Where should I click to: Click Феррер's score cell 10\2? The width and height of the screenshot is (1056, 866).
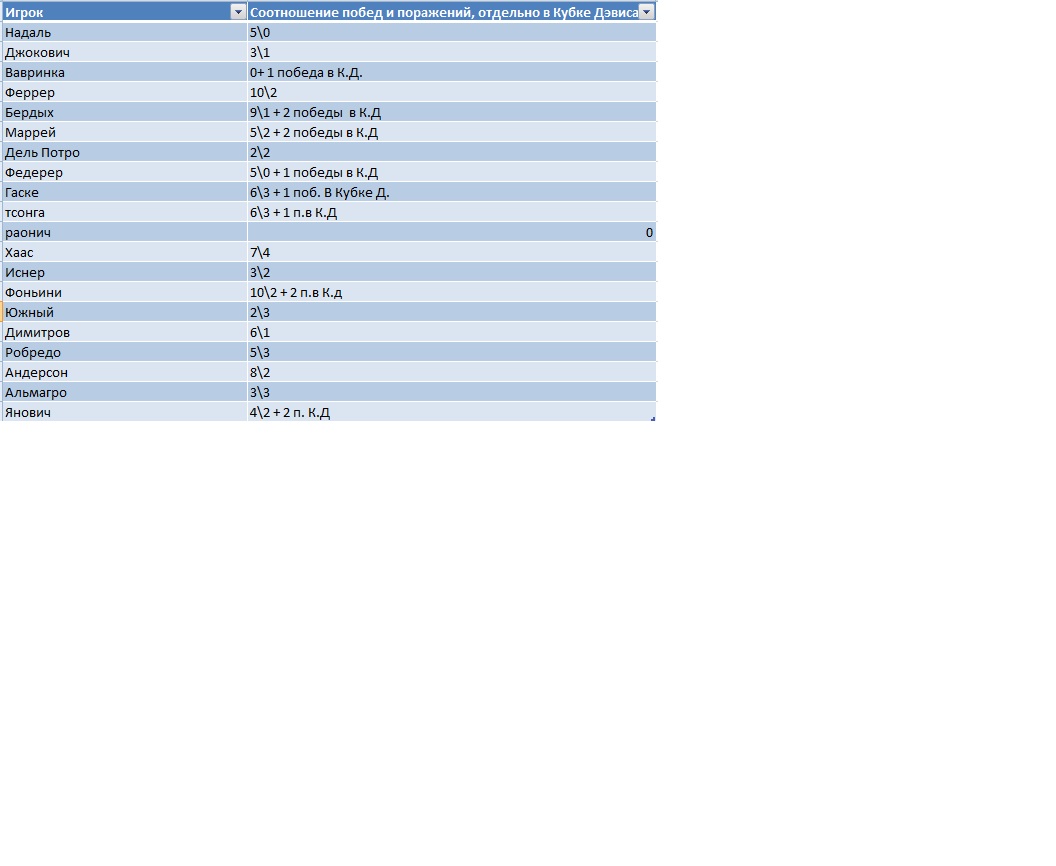tap(451, 92)
